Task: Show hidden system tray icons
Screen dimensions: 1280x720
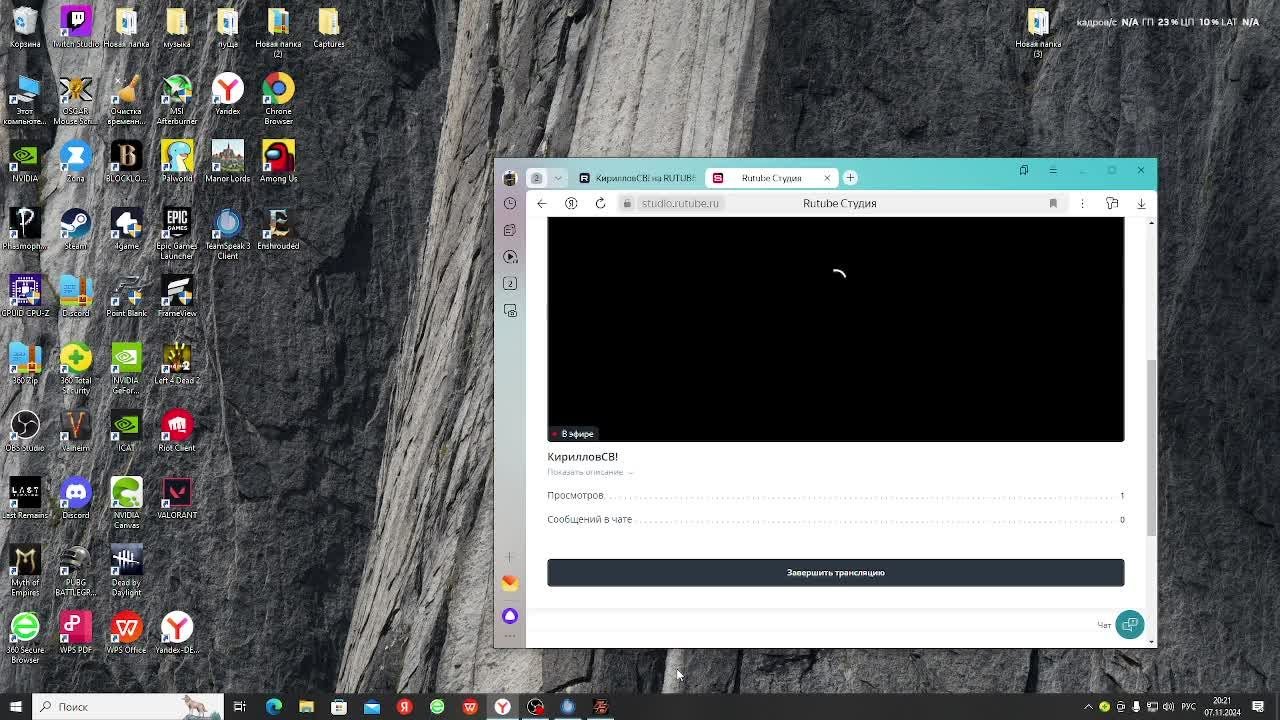Action: (1088, 707)
